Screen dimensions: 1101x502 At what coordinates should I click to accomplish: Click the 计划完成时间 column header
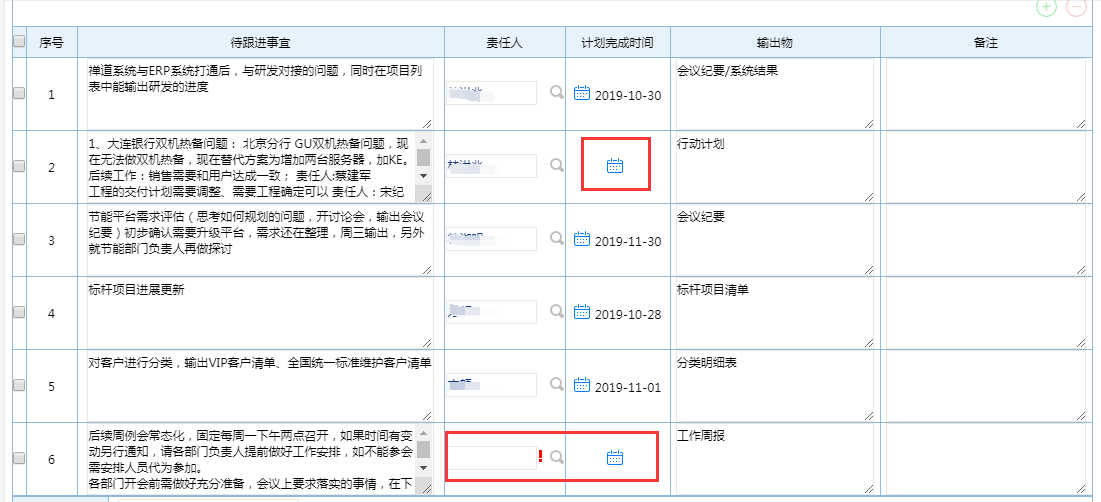pyautogui.click(x=617, y=43)
